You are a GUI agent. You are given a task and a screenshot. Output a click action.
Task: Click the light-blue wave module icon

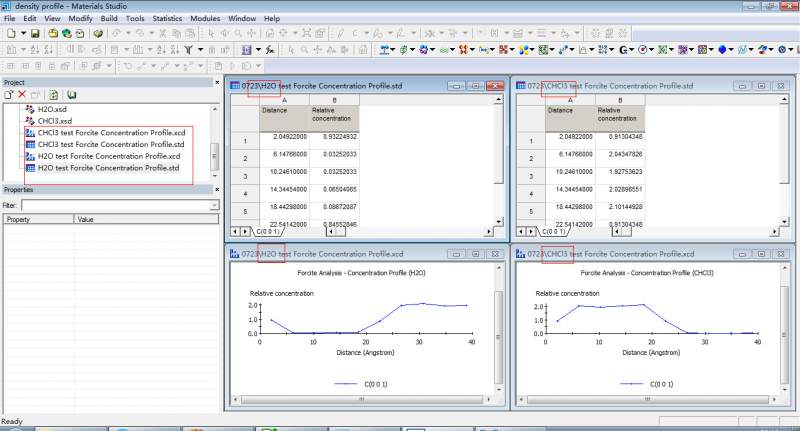(742, 49)
